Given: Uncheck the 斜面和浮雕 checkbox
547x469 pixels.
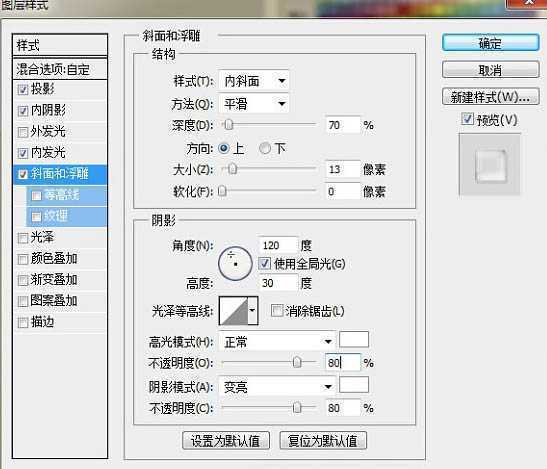Looking at the screenshot, I should point(23,174).
